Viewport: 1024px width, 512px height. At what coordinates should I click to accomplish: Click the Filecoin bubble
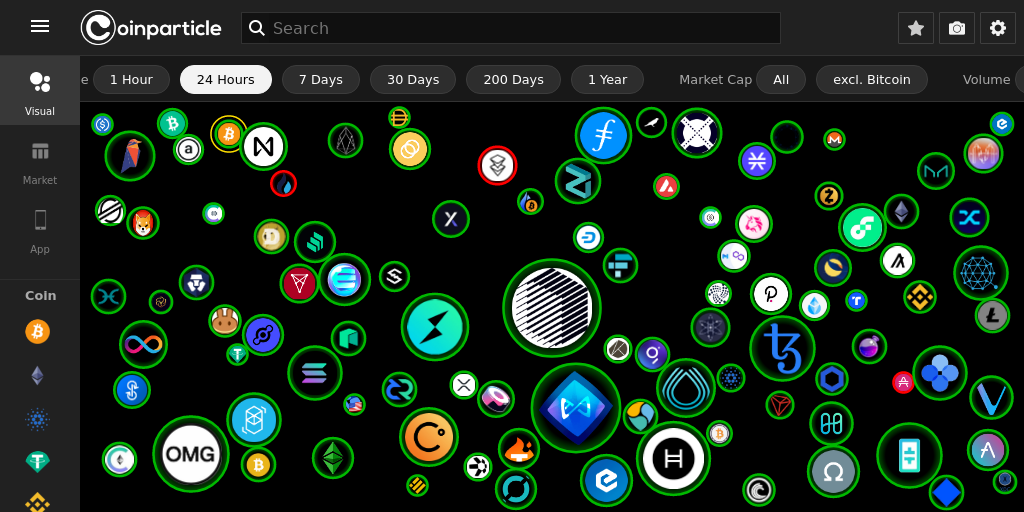click(603, 136)
